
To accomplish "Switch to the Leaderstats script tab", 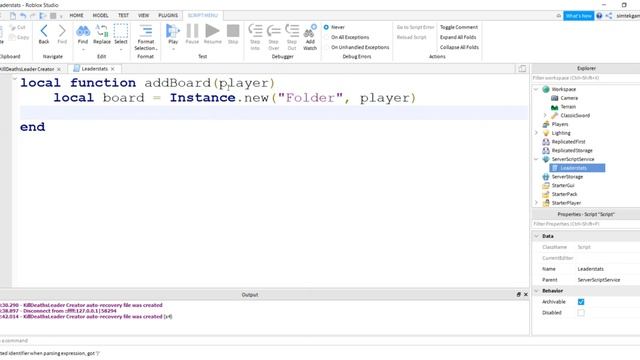I will click(x=94, y=69).
